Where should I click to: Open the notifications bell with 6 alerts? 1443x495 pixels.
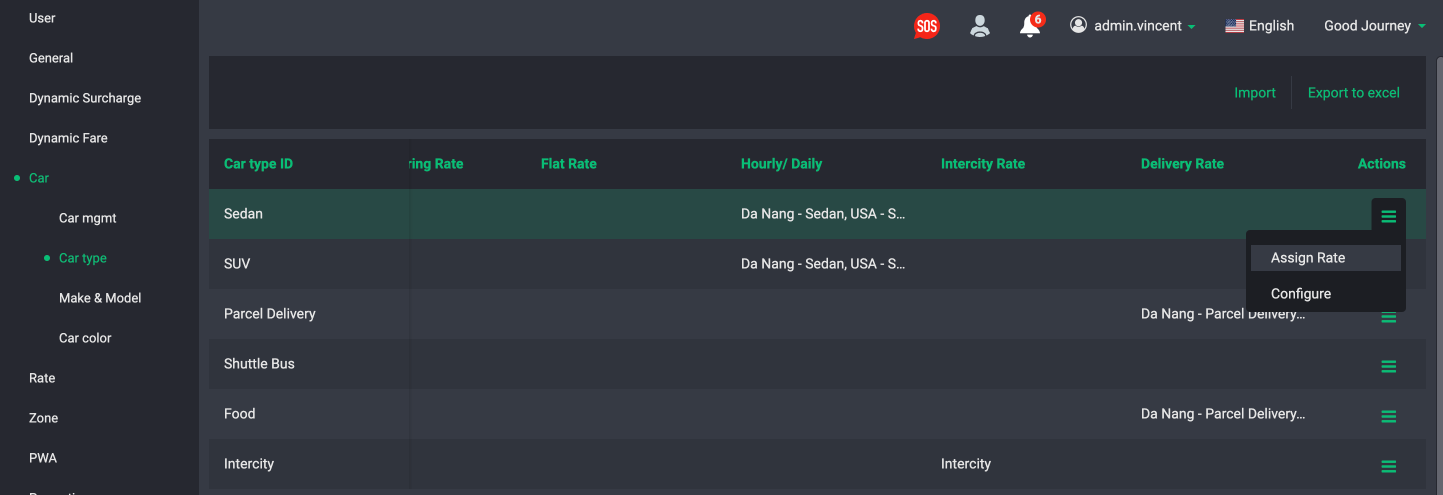pyautogui.click(x=1031, y=25)
